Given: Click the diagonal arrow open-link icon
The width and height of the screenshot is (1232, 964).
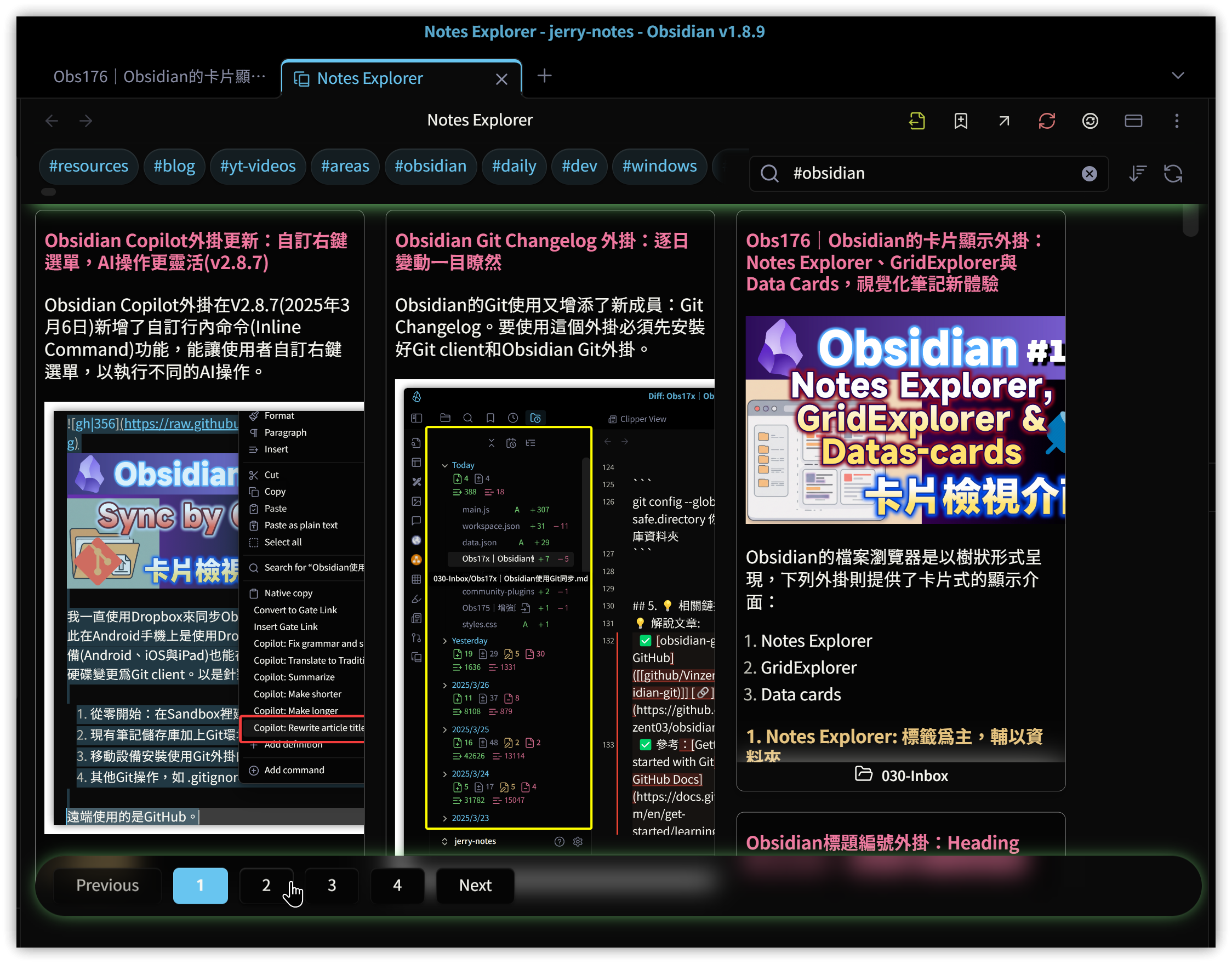Looking at the screenshot, I should tap(1003, 121).
